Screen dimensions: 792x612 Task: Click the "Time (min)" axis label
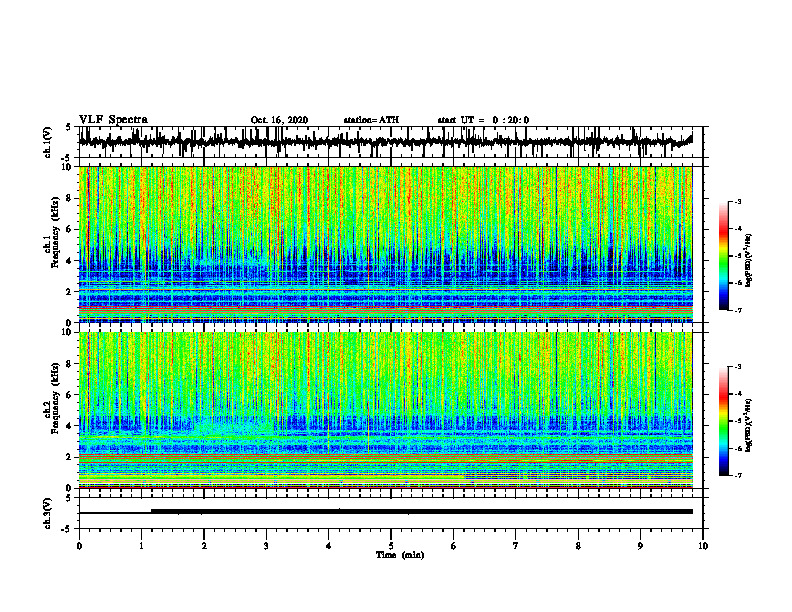pos(400,555)
